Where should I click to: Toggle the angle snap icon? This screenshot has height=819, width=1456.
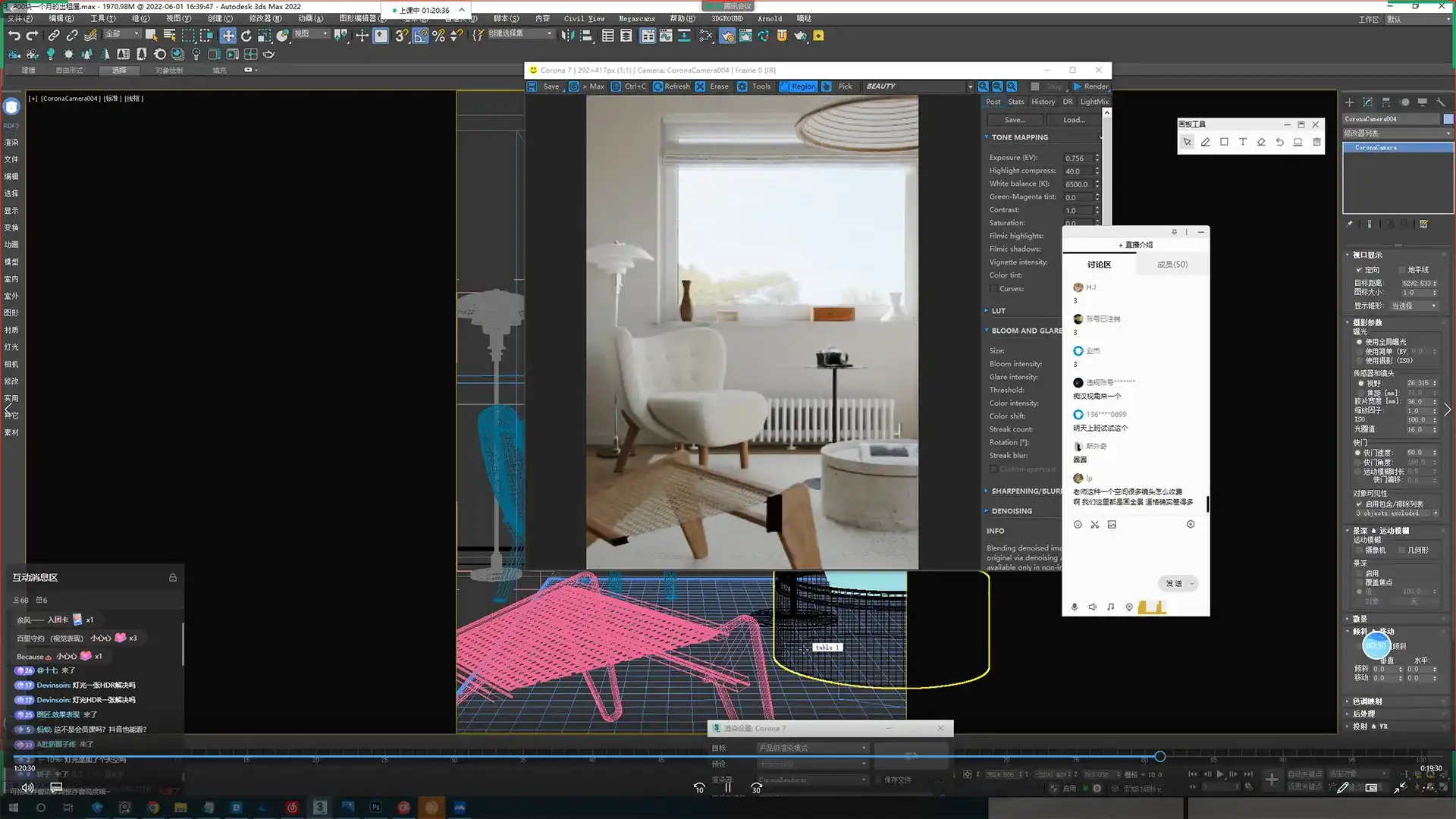(420, 36)
